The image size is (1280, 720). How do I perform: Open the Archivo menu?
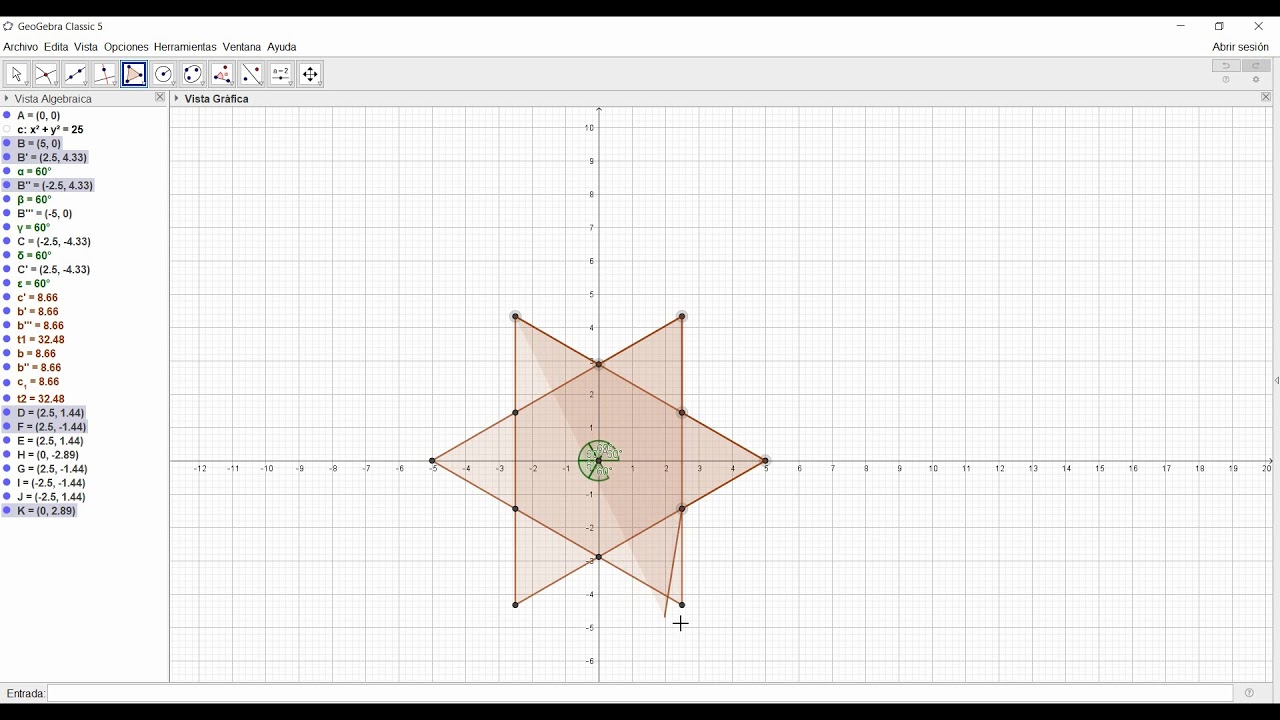pyautogui.click(x=21, y=47)
